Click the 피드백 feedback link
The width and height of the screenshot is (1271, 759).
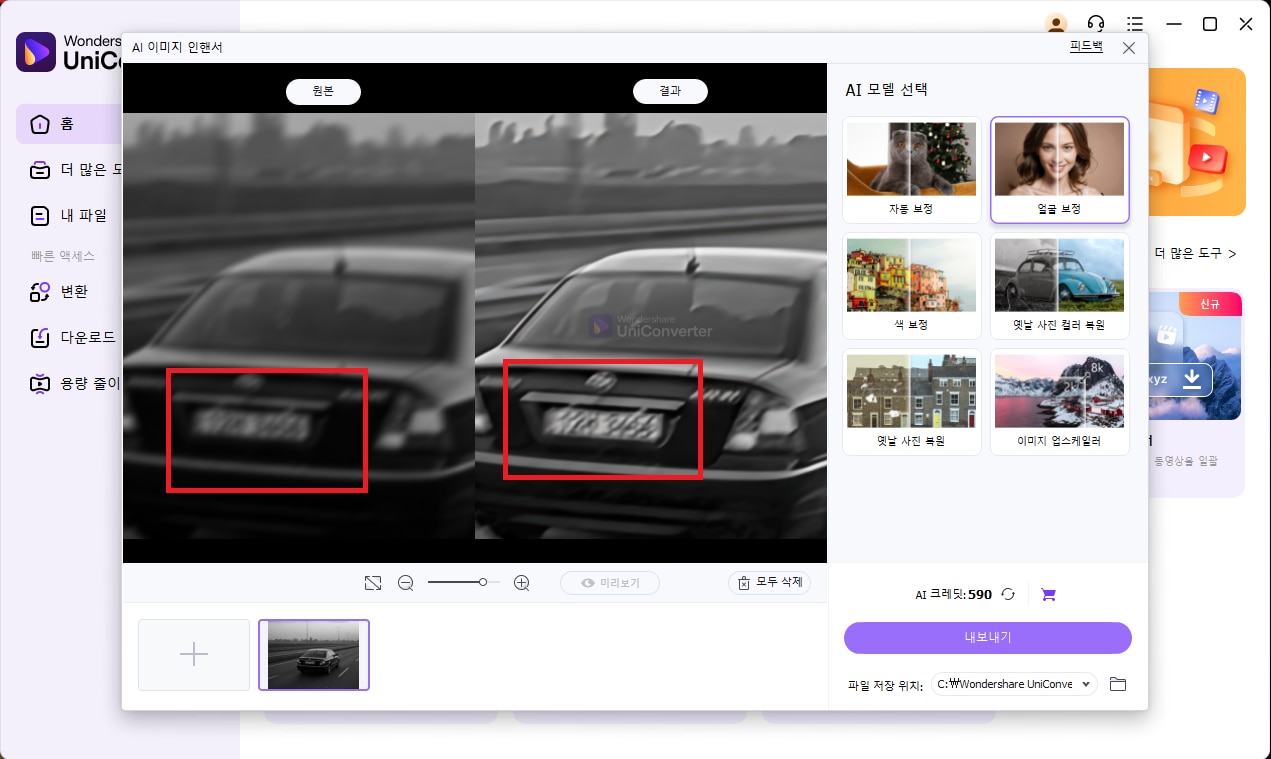(x=1086, y=47)
